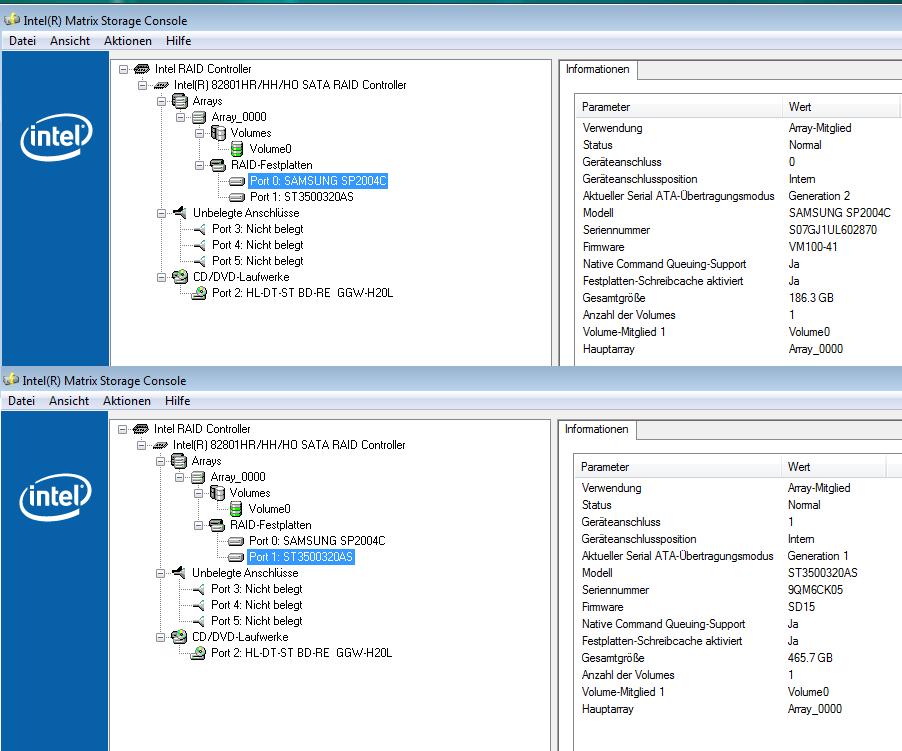This screenshot has height=751, width=902.
Task: Click Generation 2 transfer mode value
Action: pyautogui.click(x=819, y=196)
